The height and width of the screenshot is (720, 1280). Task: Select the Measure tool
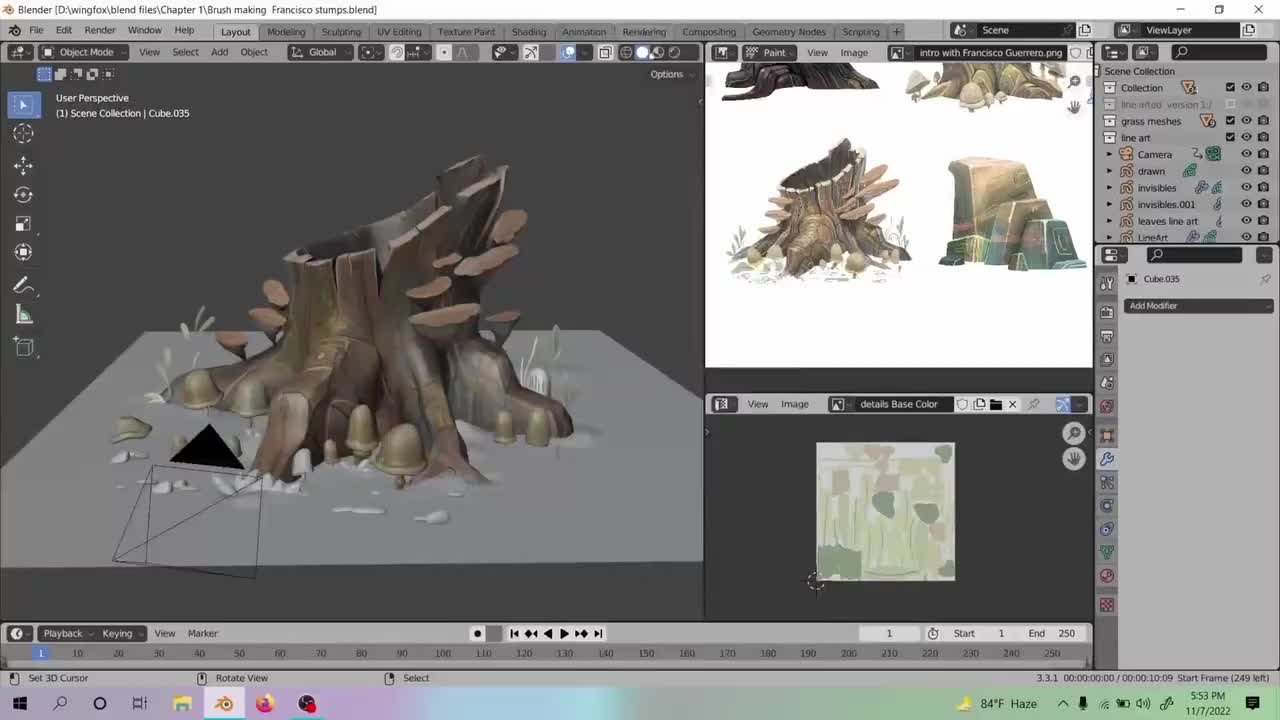(x=23, y=316)
